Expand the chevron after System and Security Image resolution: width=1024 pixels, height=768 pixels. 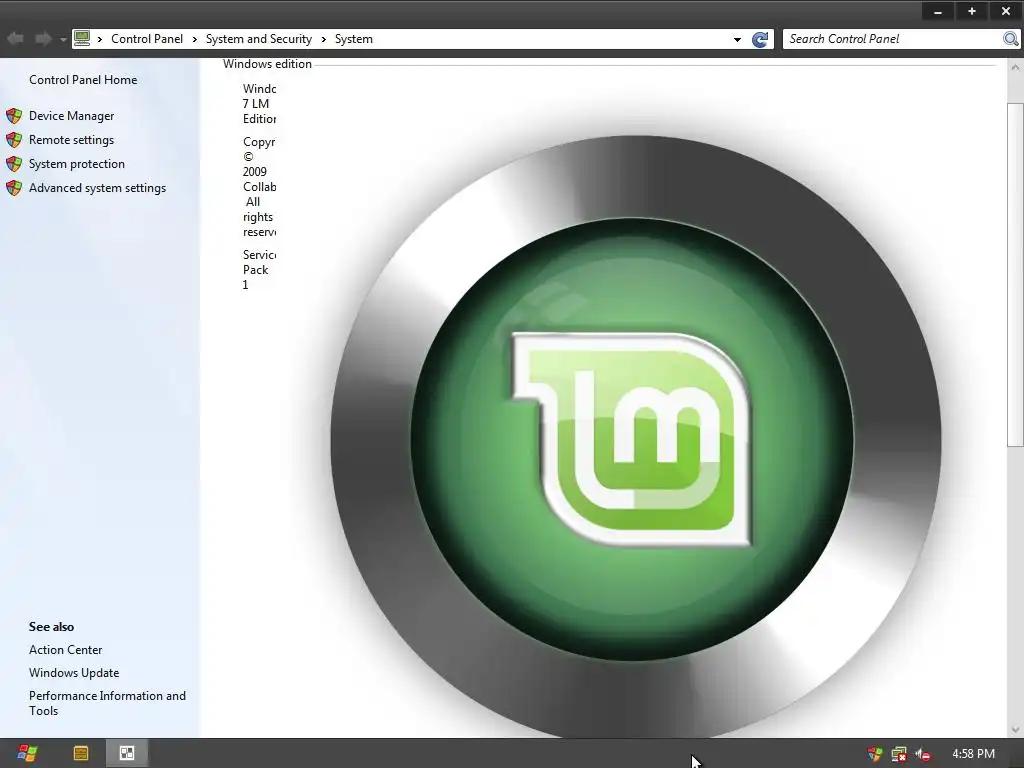tap(323, 39)
